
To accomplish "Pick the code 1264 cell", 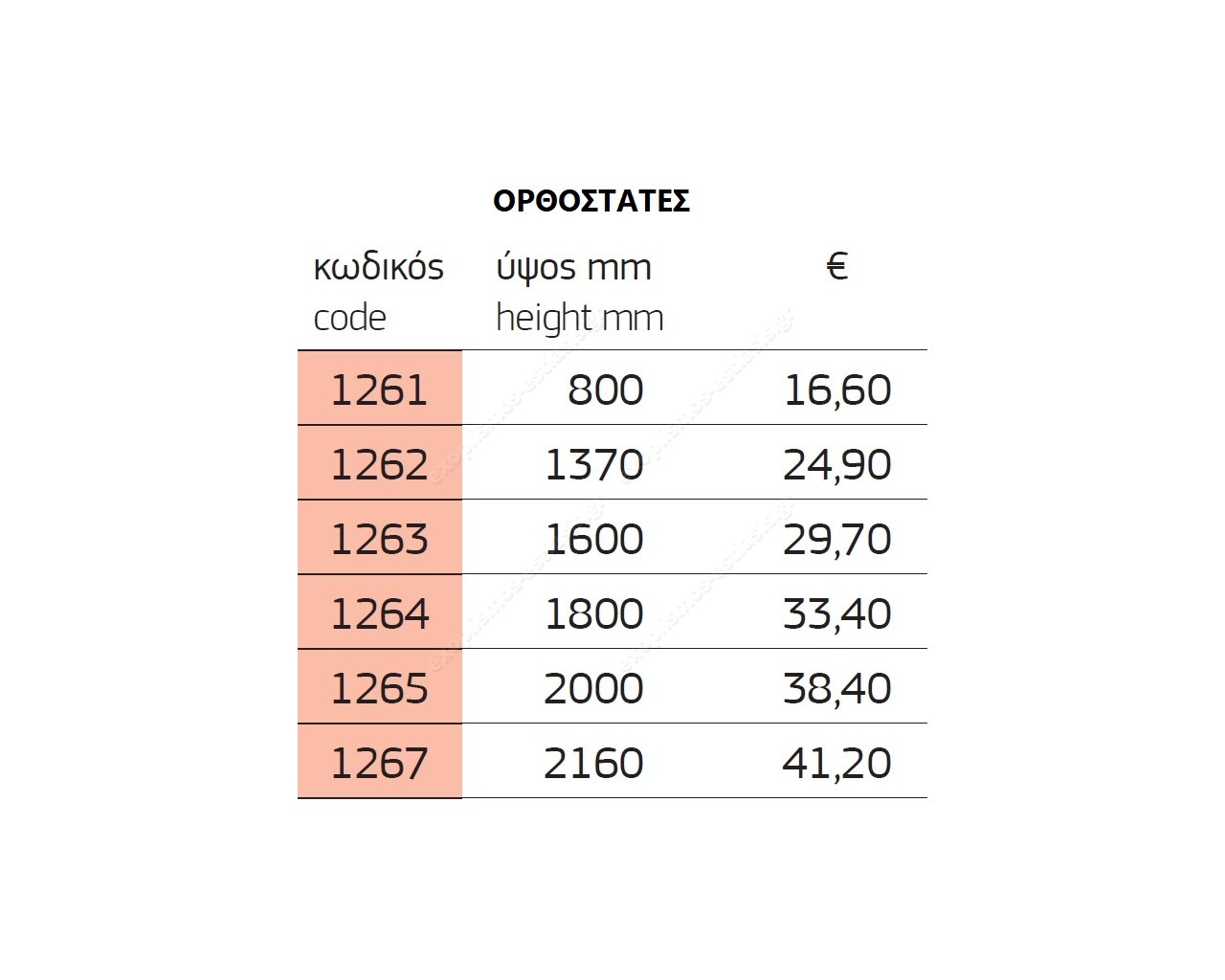I will click(379, 613).
